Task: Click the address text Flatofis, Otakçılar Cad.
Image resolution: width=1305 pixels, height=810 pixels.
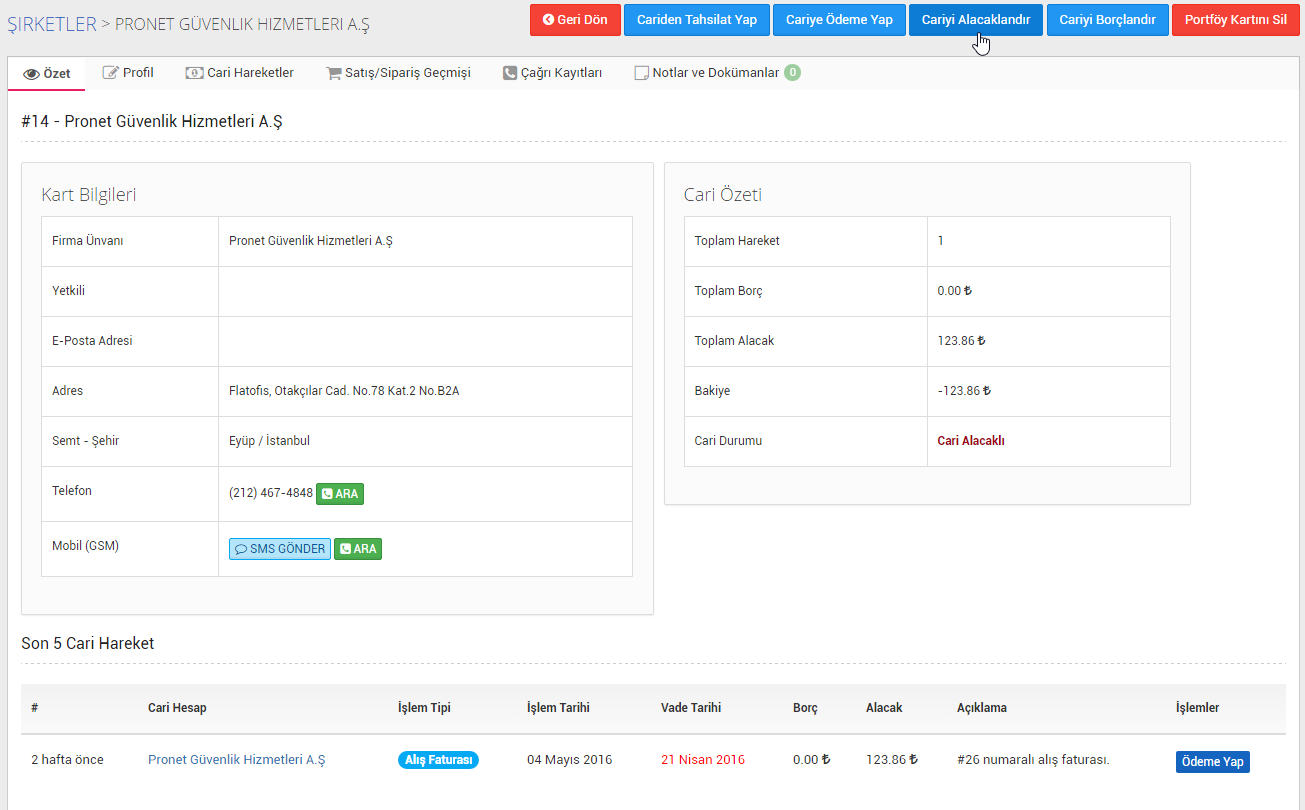Action: pos(344,391)
